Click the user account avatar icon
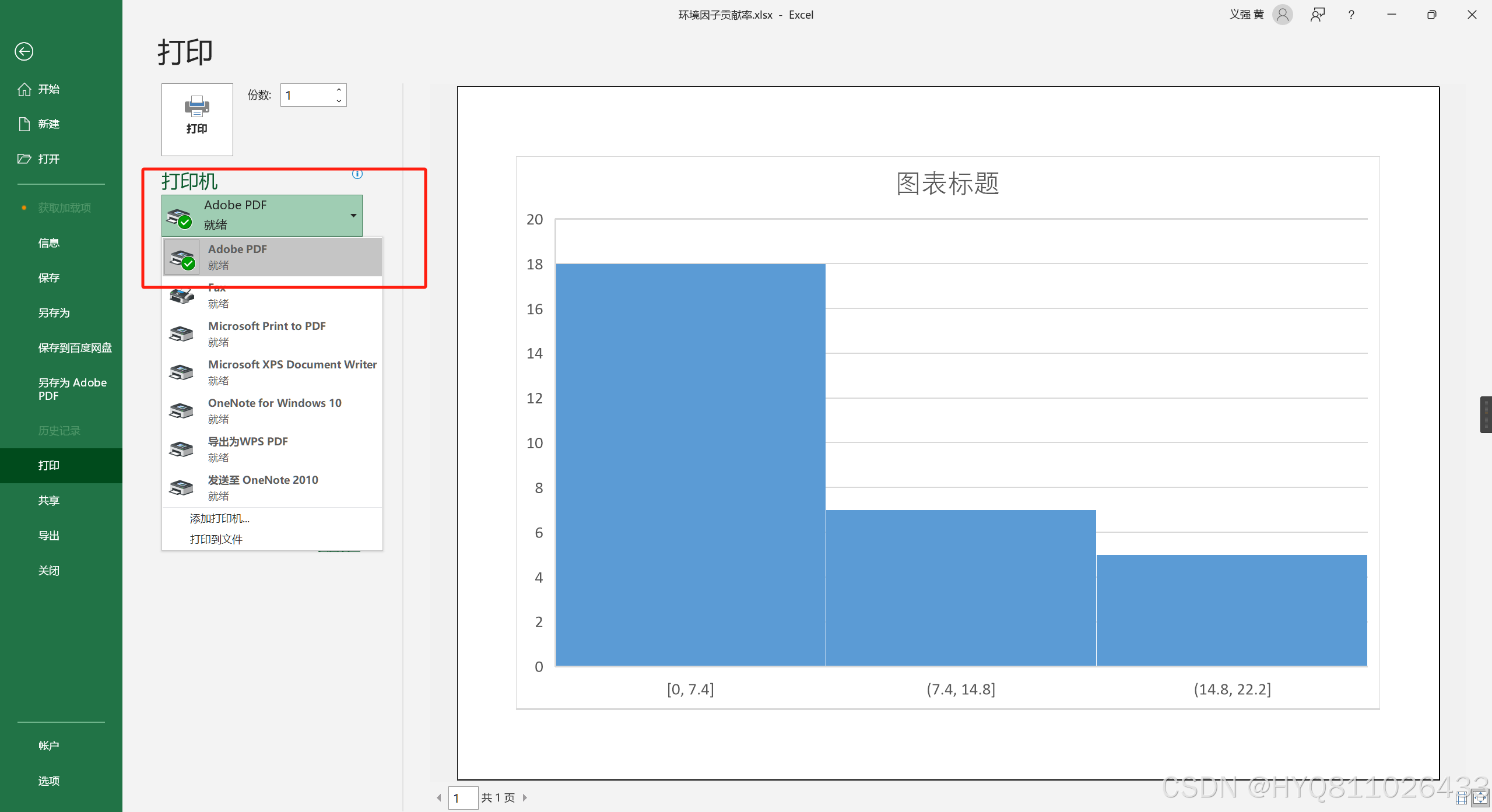The image size is (1492, 812). [x=1282, y=15]
